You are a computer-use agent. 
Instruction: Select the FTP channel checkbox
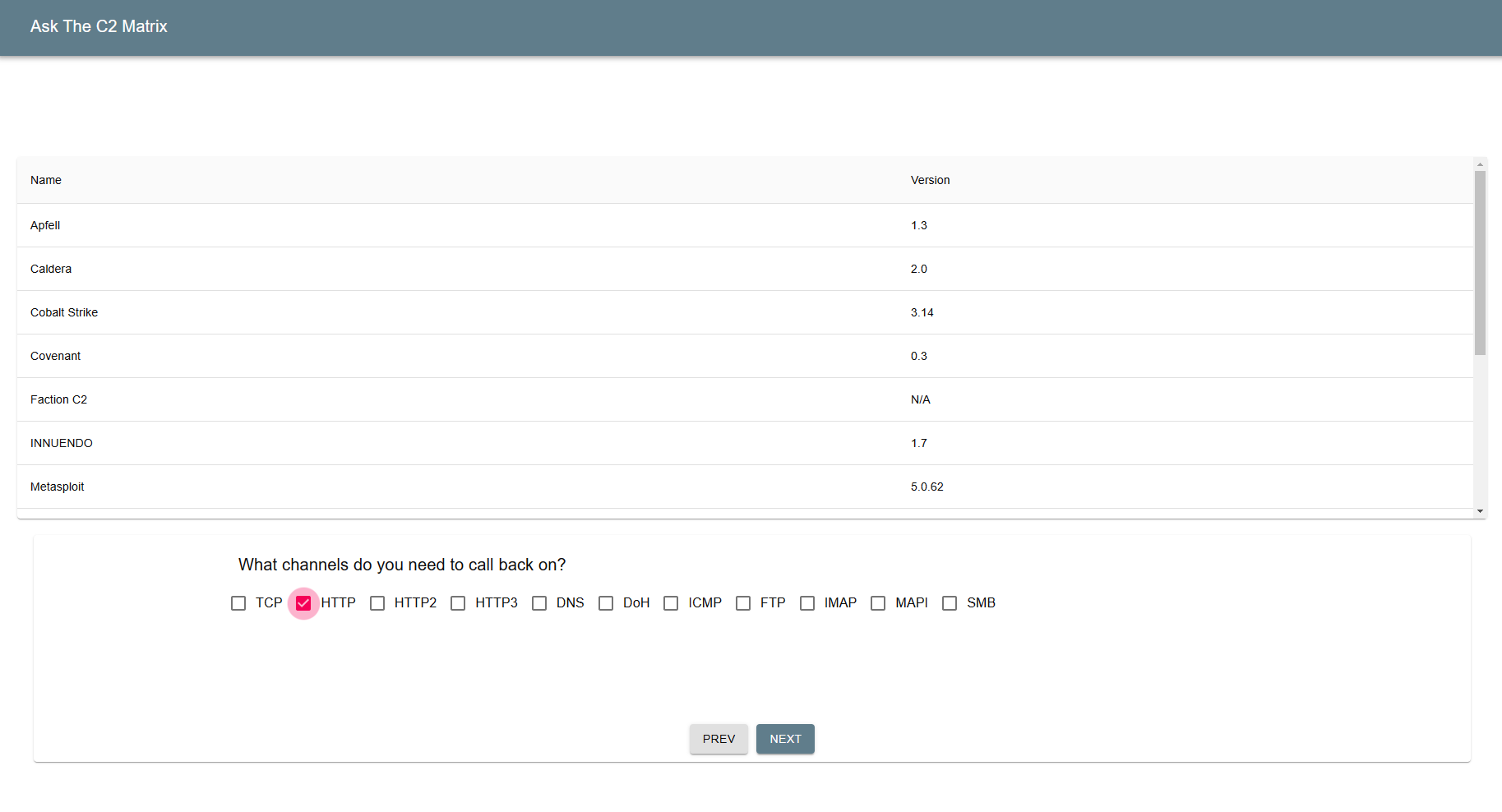[743, 603]
